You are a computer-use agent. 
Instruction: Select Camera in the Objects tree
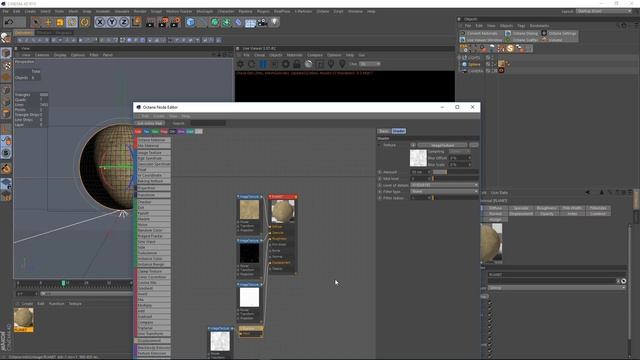pyautogui.click(x=476, y=71)
